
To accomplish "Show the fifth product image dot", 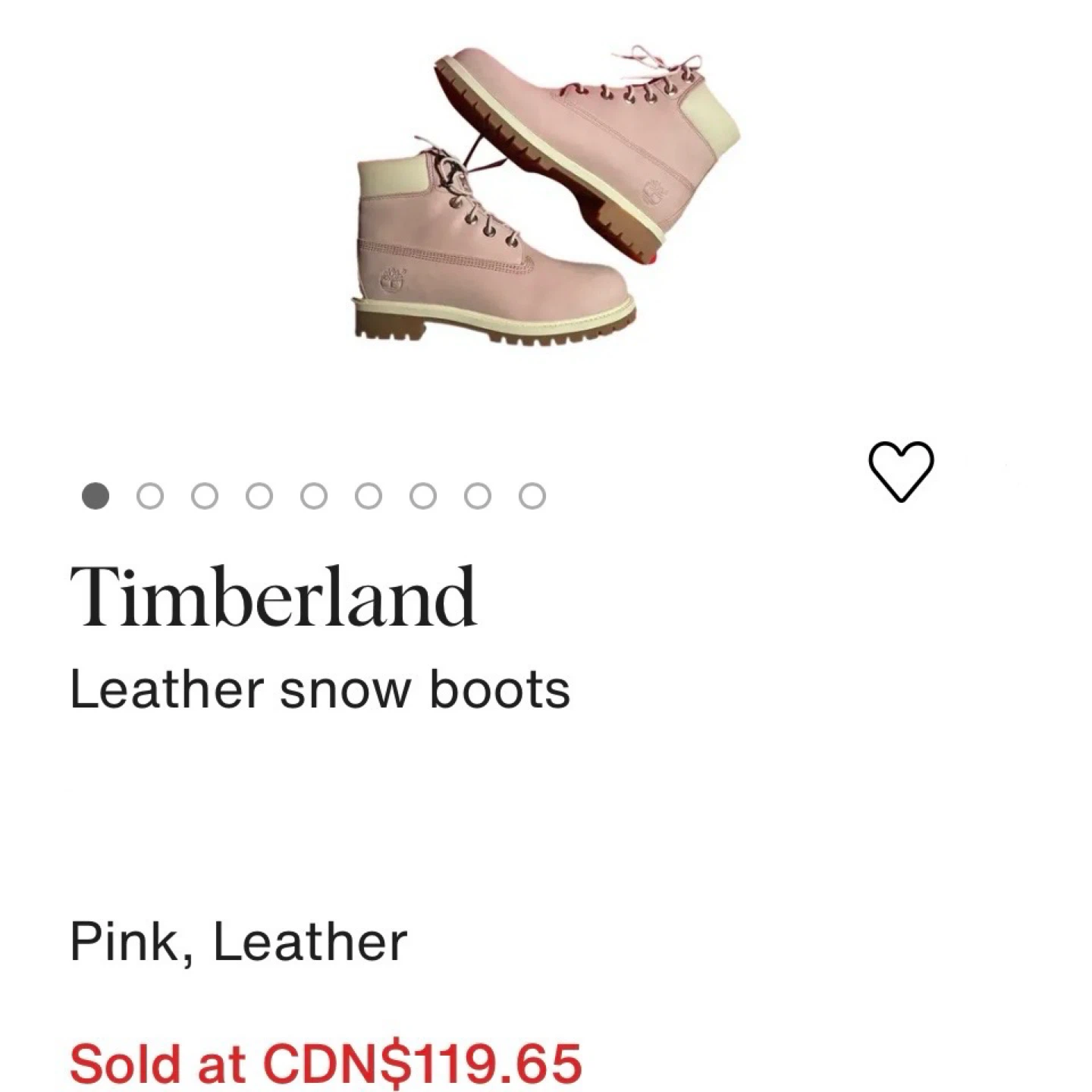I will [x=314, y=496].
